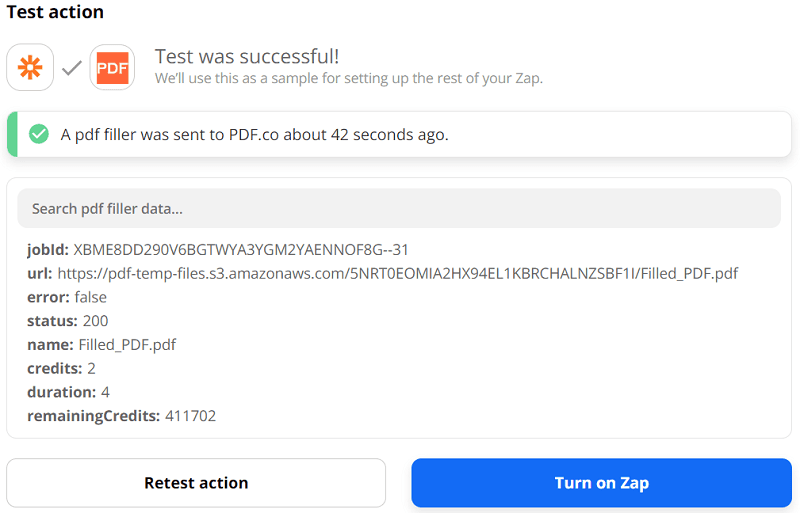The width and height of the screenshot is (800, 513).
Task: Click the PDF.co app icon
Action: (x=112, y=67)
